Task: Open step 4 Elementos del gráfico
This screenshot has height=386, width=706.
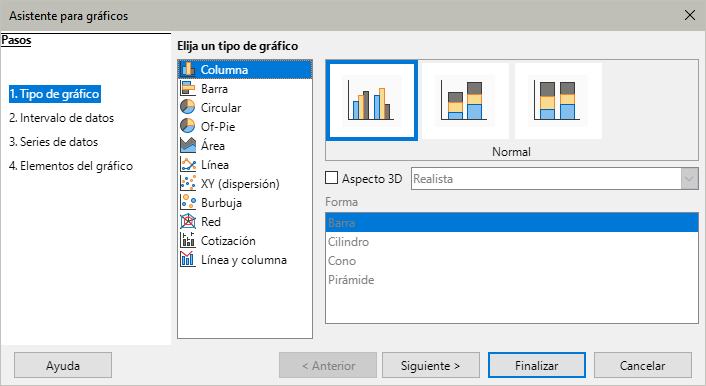Action: 71,166
